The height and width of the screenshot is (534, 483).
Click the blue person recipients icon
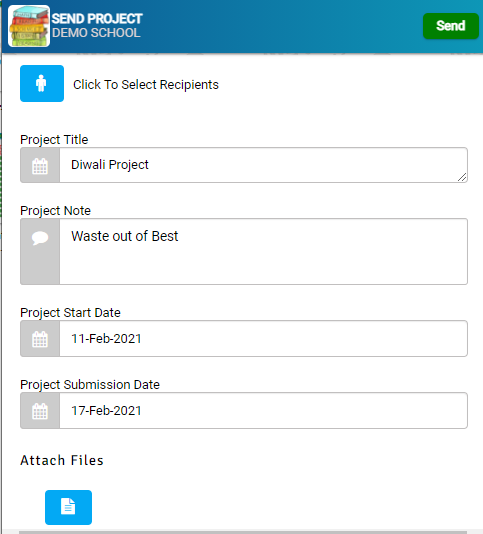[42, 83]
